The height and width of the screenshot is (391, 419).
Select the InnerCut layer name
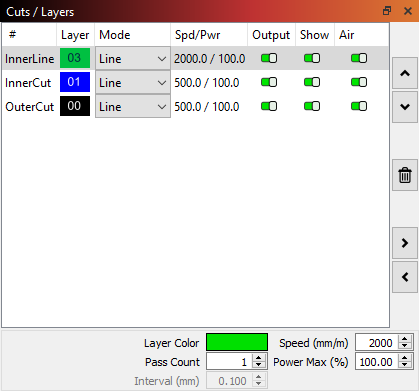click(28, 83)
